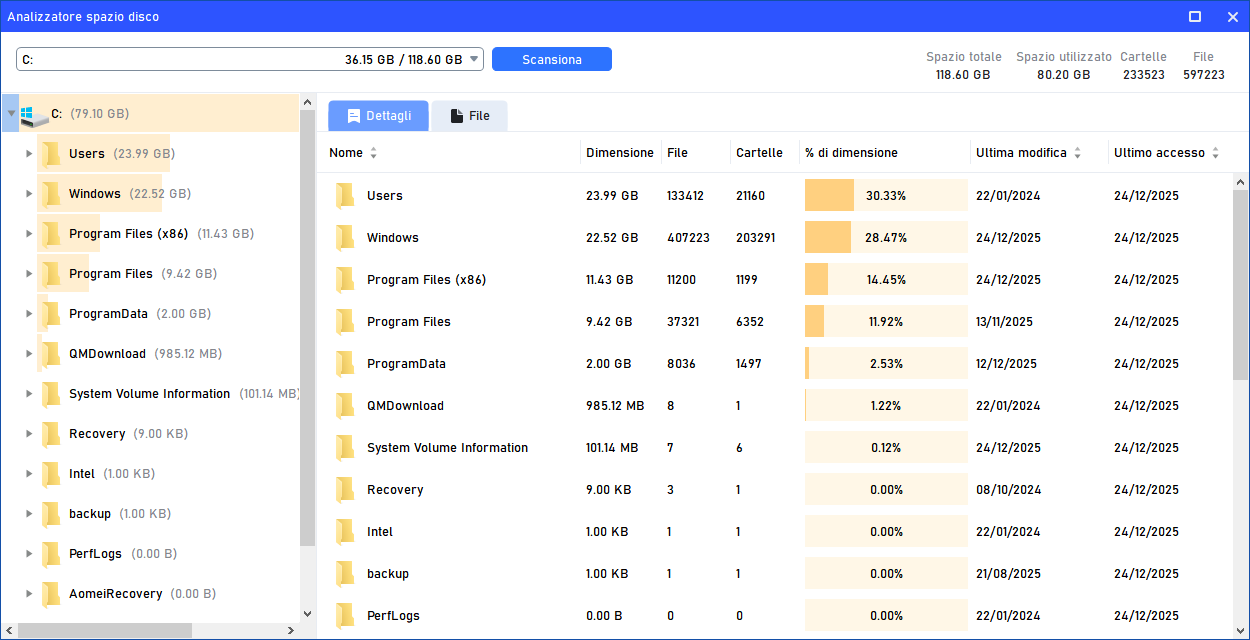This screenshot has width=1250, height=640.
Task: Click PerfLogs folder icon in details list
Action: click(x=345, y=616)
